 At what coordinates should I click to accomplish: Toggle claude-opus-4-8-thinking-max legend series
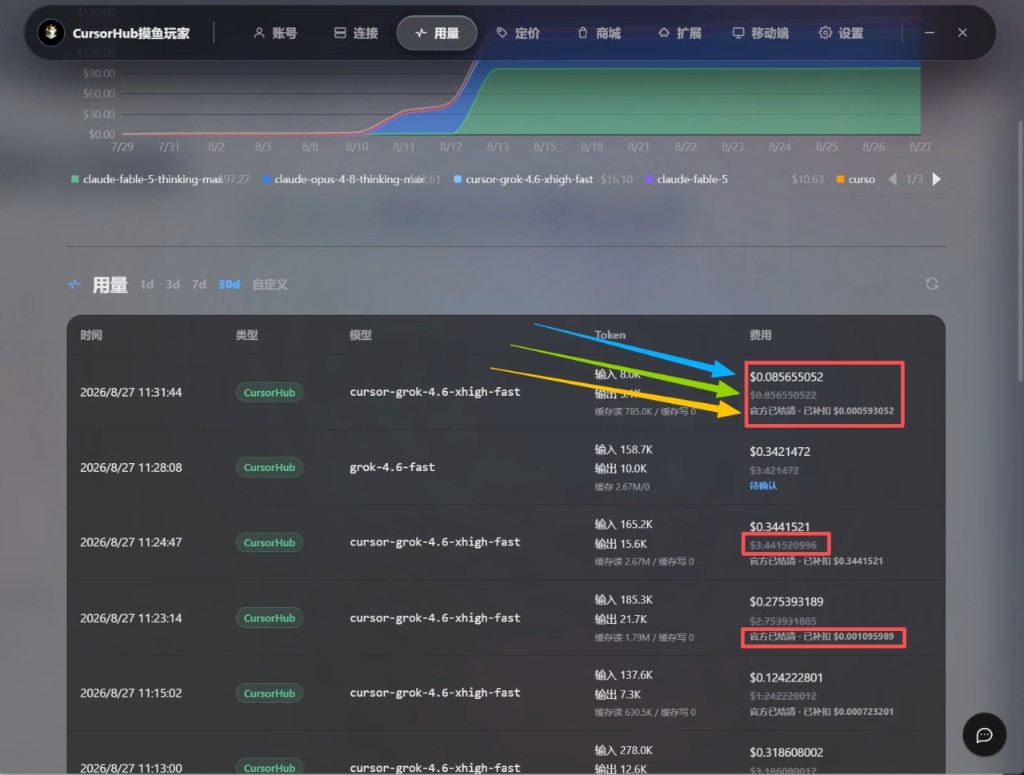tap(342, 179)
